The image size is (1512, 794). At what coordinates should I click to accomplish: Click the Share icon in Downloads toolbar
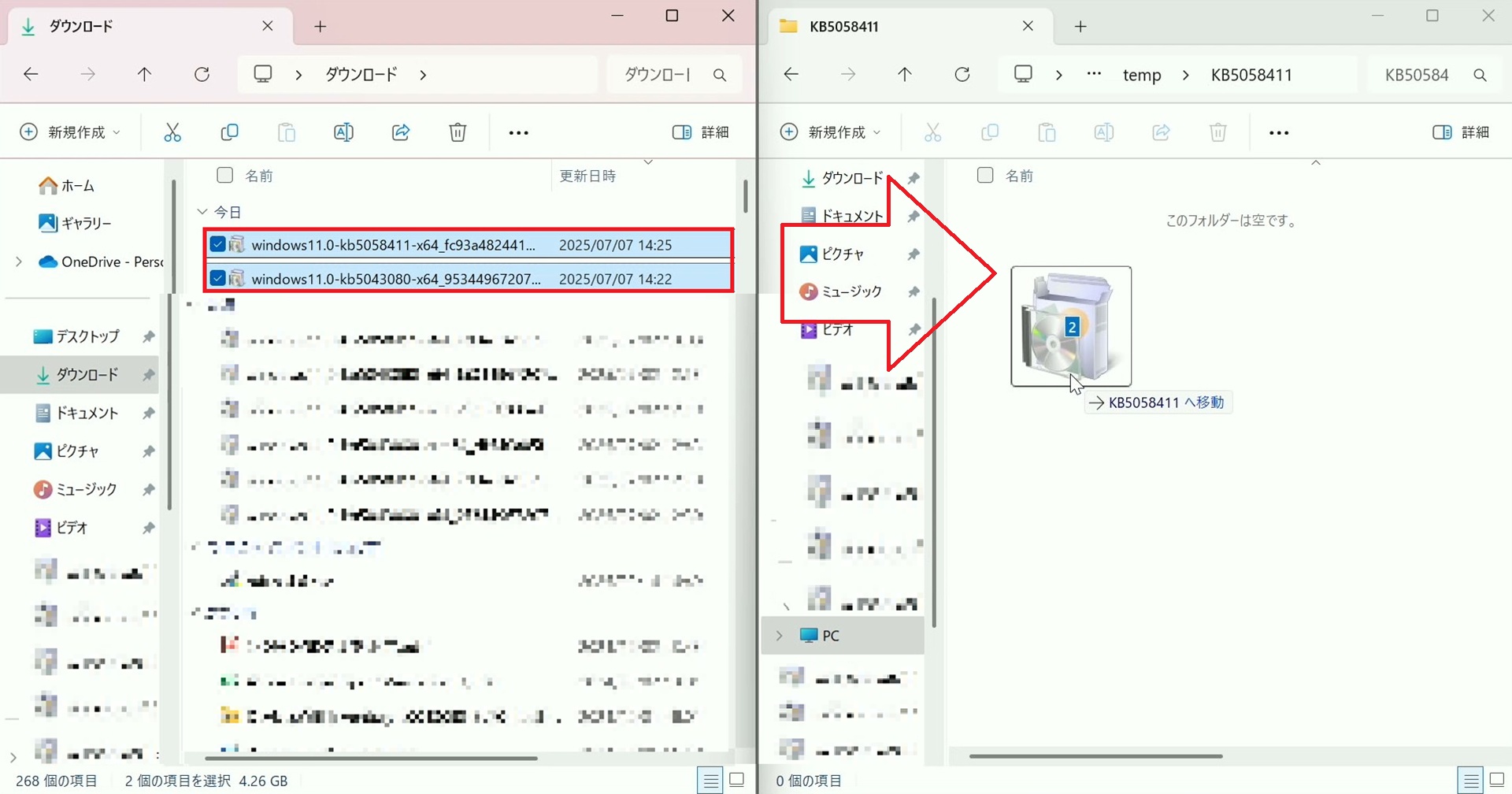click(401, 132)
